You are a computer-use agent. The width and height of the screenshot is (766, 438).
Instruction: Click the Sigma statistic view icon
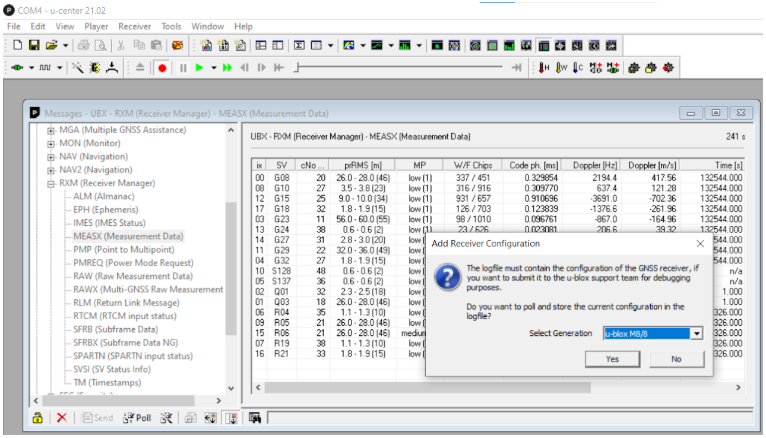(x=299, y=45)
